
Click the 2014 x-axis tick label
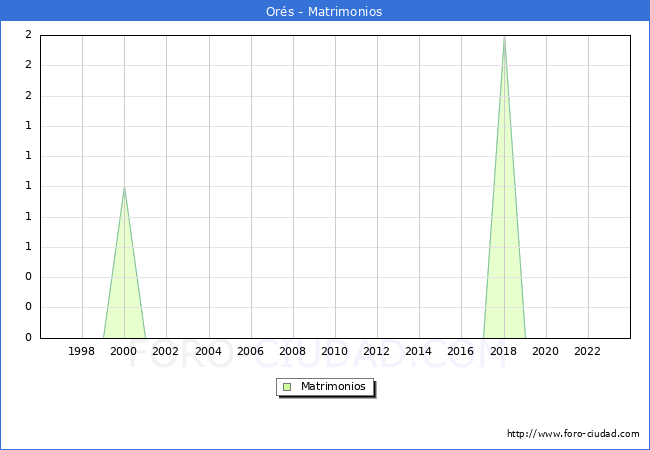[418, 351]
